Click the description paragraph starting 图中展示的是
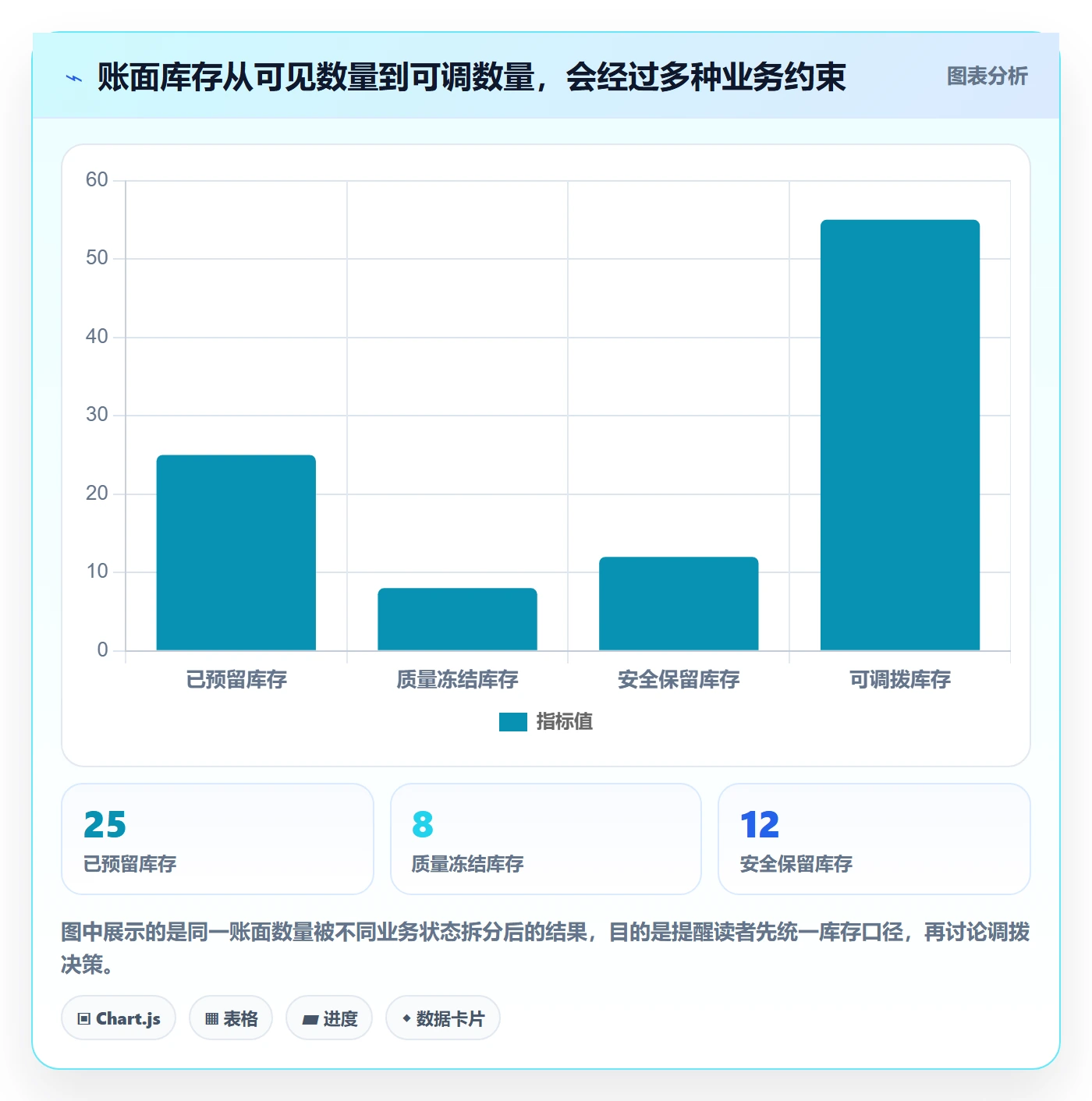 546,948
